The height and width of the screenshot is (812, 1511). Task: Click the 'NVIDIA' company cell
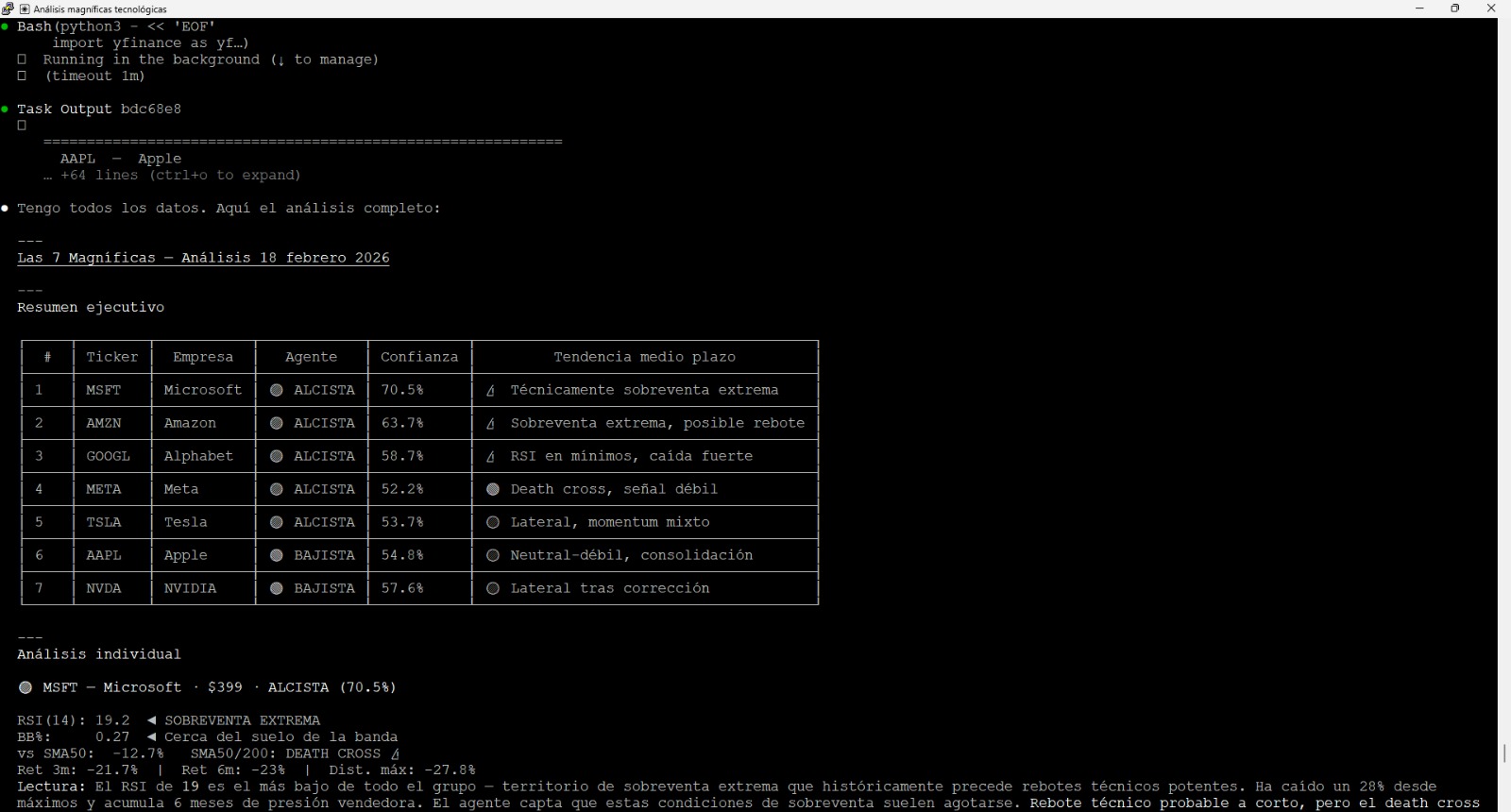pyautogui.click(x=190, y=588)
